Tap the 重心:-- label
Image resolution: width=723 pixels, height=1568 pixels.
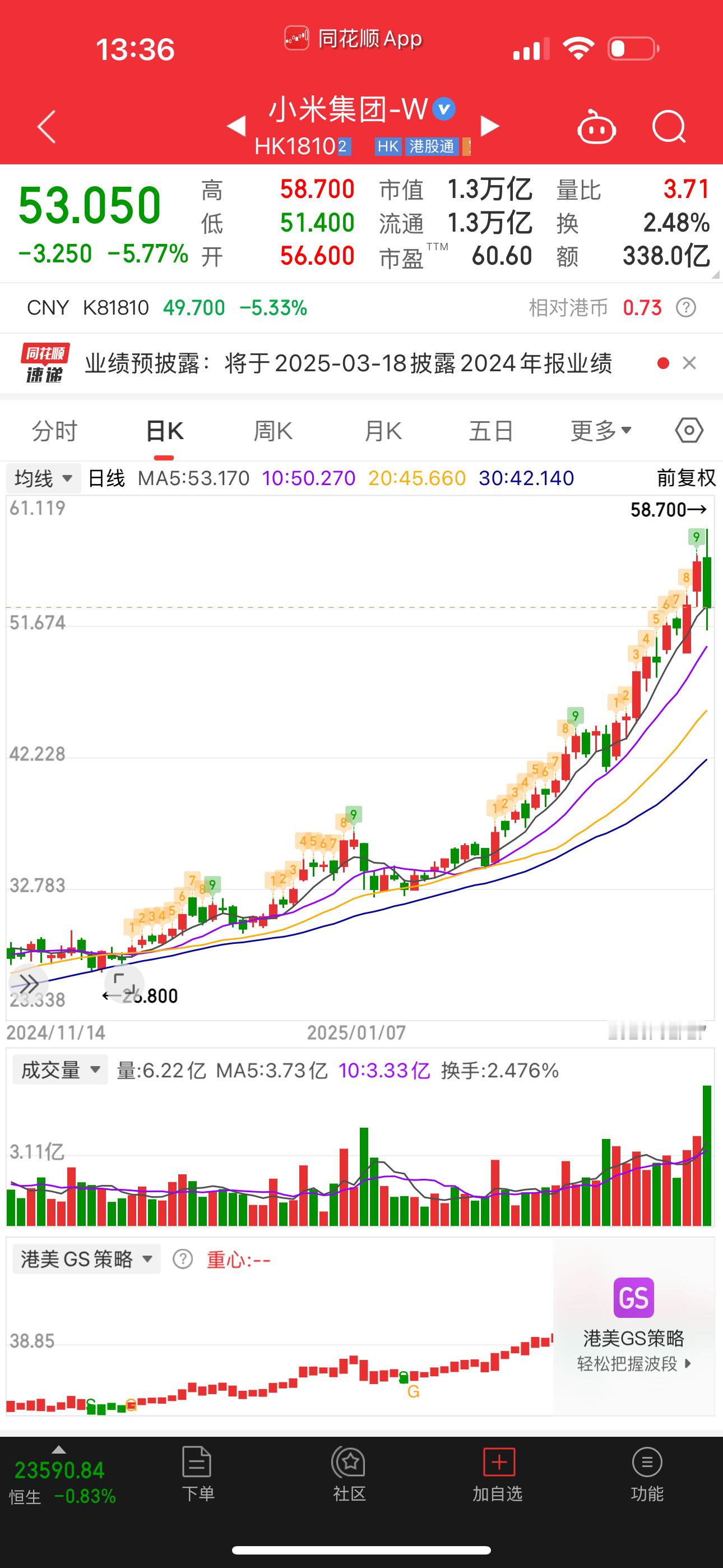click(239, 1260)
